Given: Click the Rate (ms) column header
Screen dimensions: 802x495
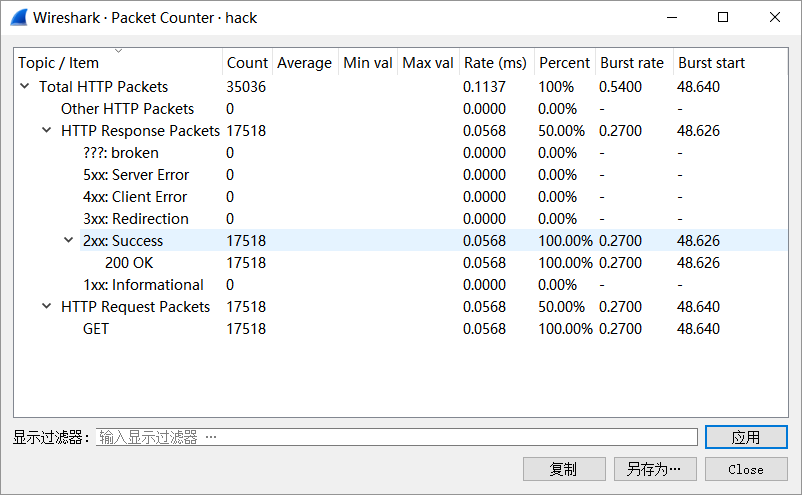Looking at the screenshot, I should (495, 63).
